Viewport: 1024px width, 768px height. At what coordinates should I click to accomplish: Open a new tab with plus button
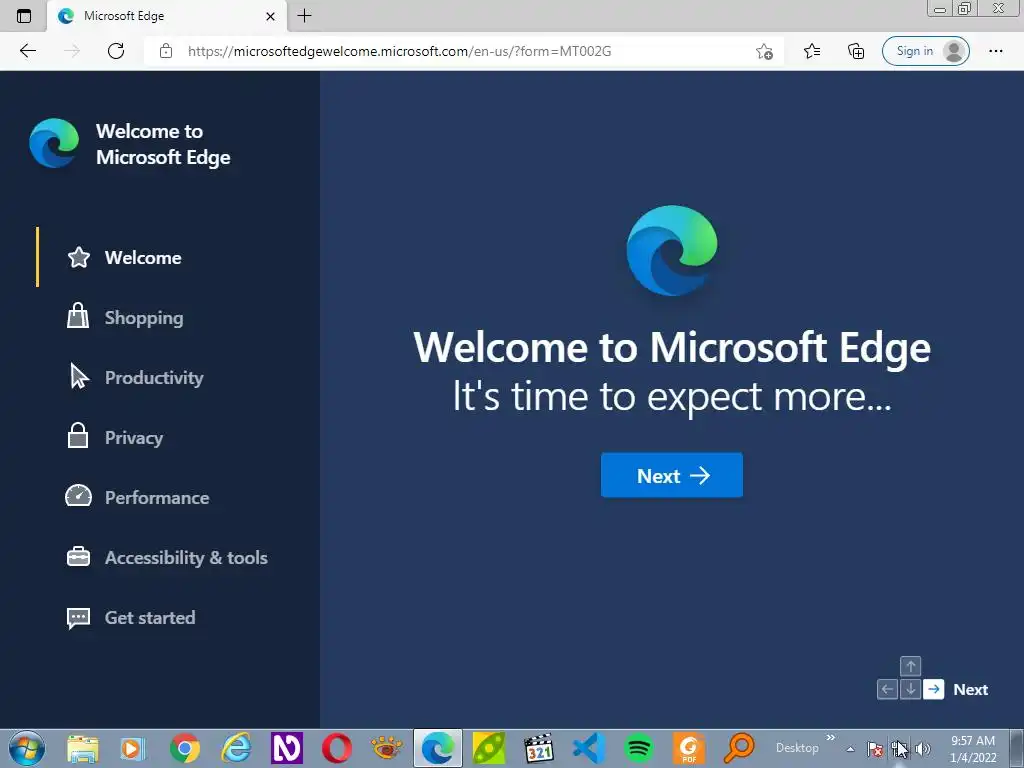click(x=304, y=16)
